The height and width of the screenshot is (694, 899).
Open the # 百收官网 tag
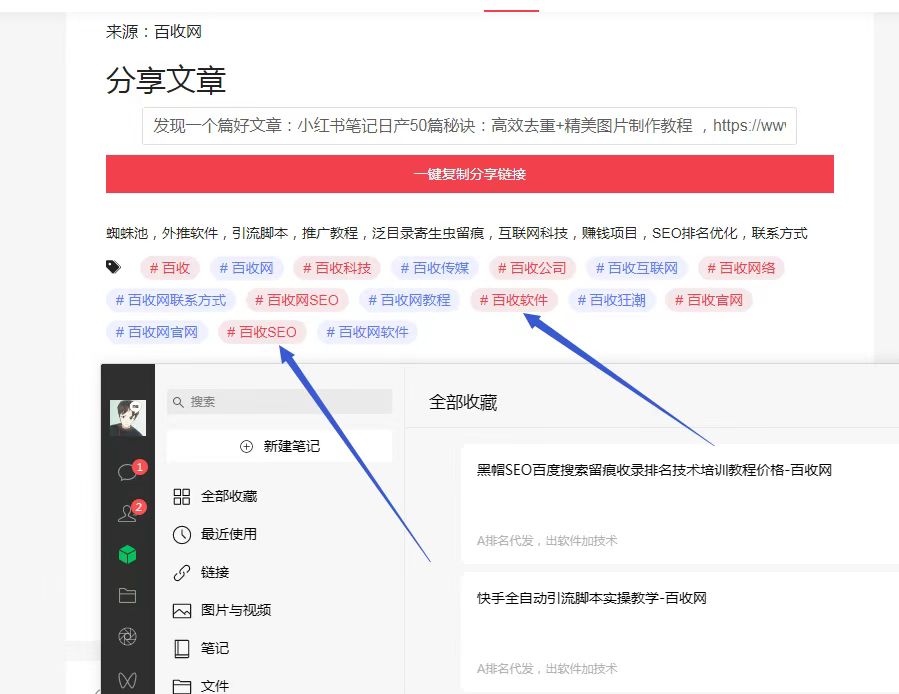(709, 300)
